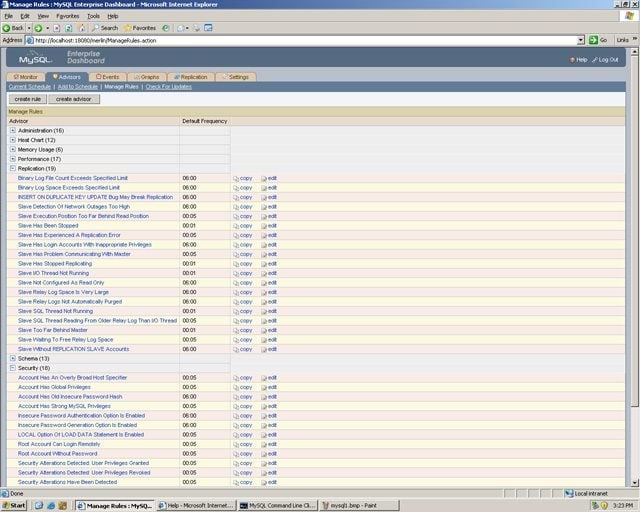This screenshot has height=512, width=640.
Task: Expand the Schema (13) group
Action: [13, 358]
